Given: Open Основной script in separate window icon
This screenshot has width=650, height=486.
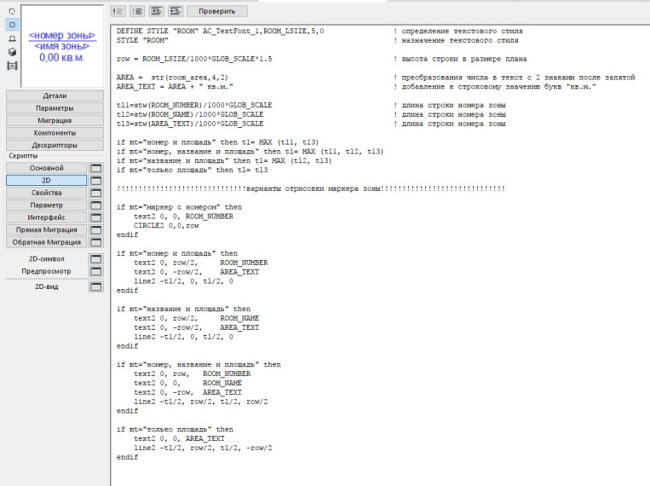Looking at the screenshot, I should [x=97, y=168].
